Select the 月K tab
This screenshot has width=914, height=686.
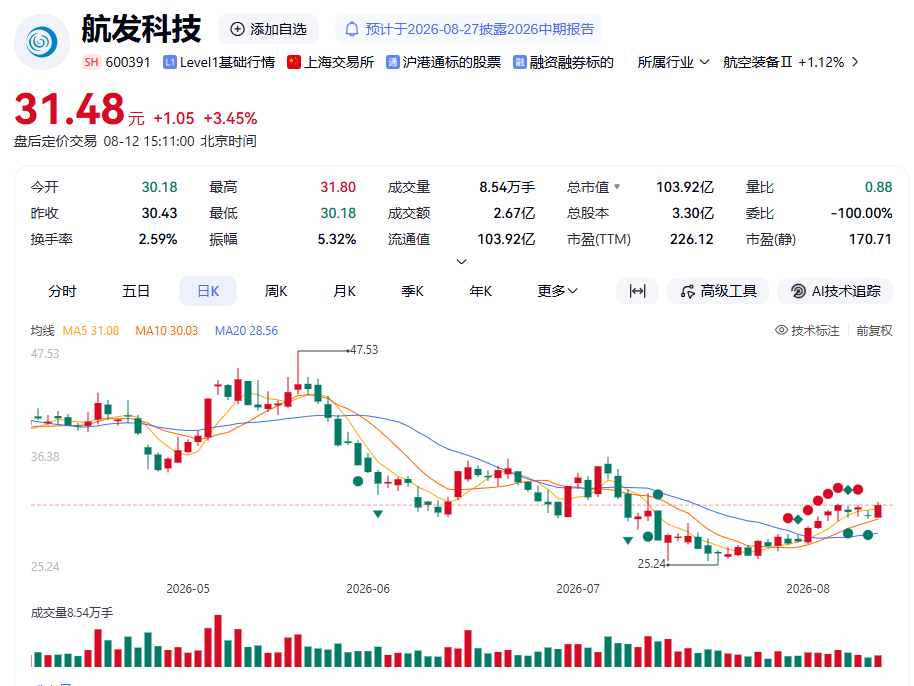tap(344, 291)
